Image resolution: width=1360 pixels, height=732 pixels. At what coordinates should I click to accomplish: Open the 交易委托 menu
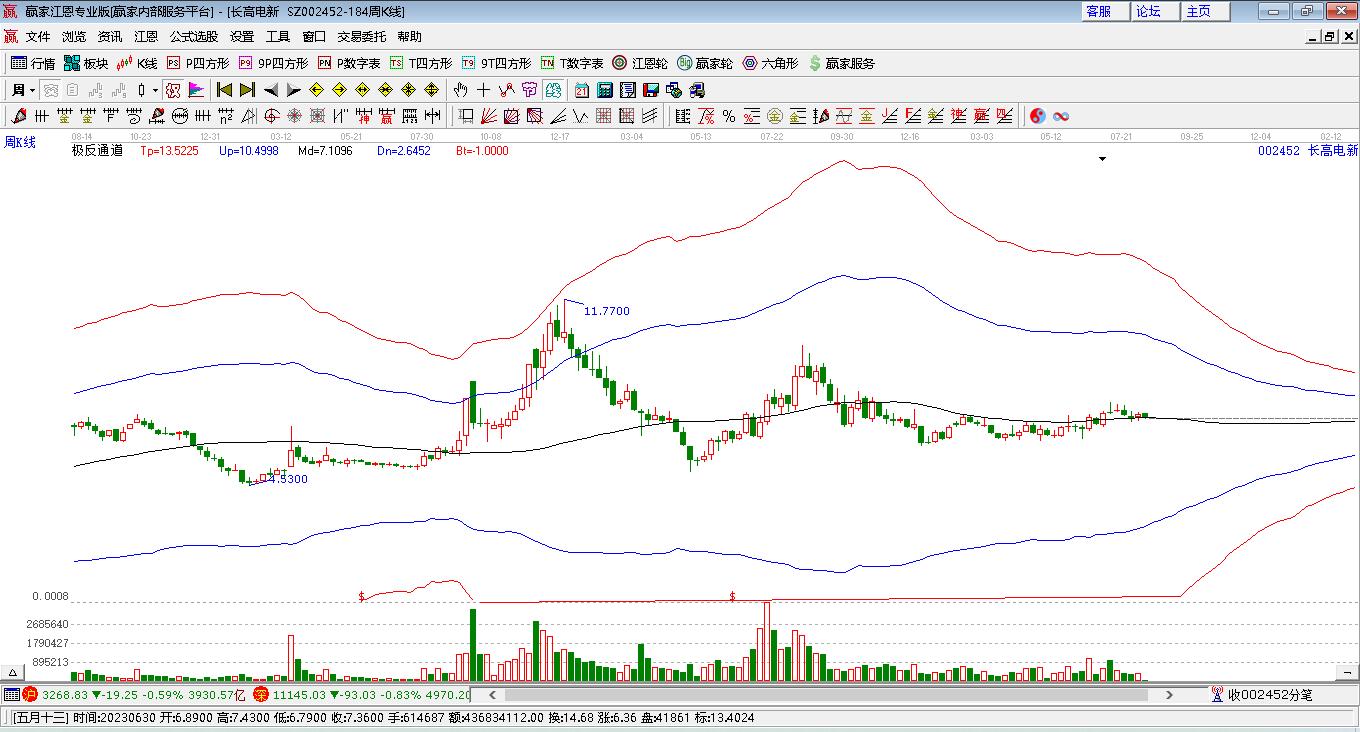(x=362, y=37)
